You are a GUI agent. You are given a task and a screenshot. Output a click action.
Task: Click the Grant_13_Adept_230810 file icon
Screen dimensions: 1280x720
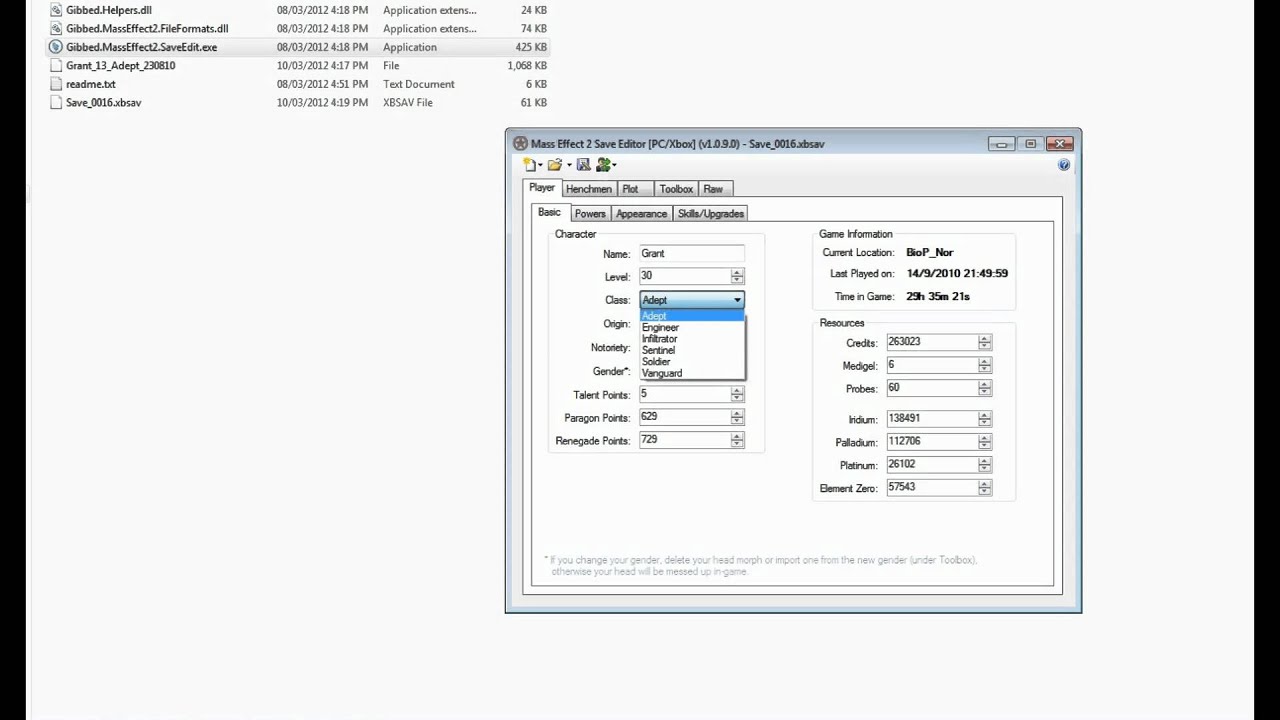coord(56,65)
